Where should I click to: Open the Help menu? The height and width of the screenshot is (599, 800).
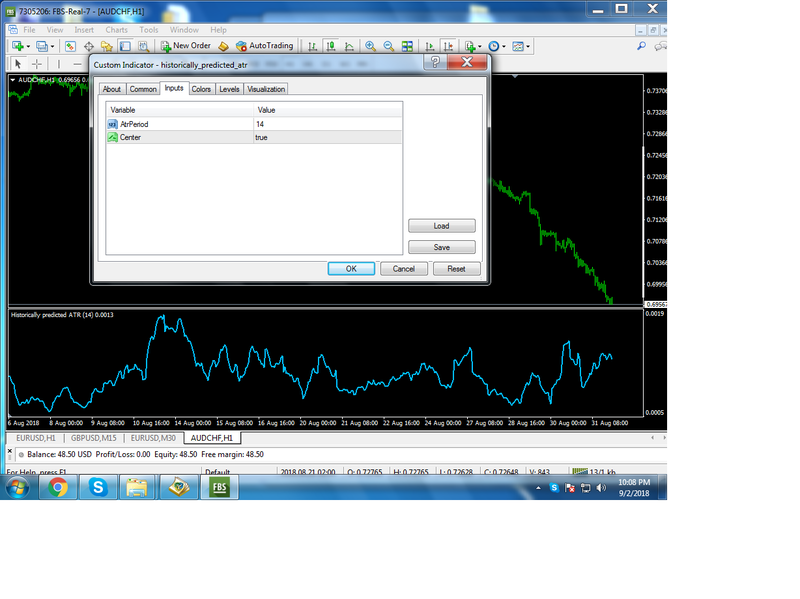[x=218, y=30]
